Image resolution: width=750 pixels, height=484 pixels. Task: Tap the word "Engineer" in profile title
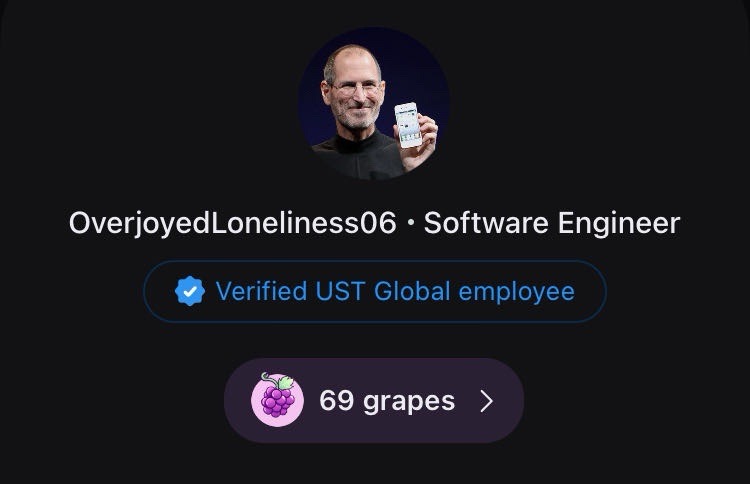[x=619, y=223]
